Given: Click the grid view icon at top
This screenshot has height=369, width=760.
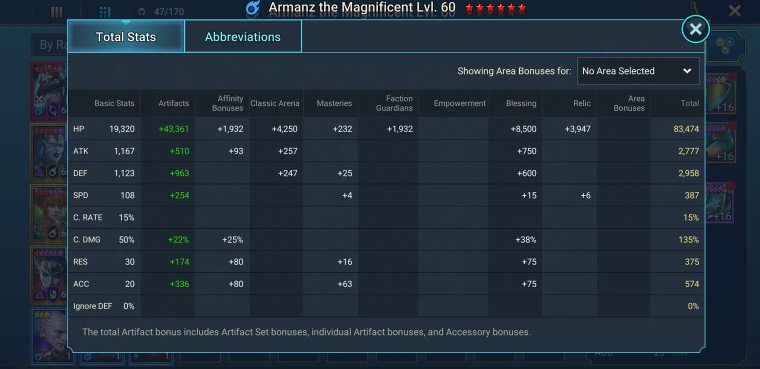Looking at the screenshot, I should pos(105,12).
